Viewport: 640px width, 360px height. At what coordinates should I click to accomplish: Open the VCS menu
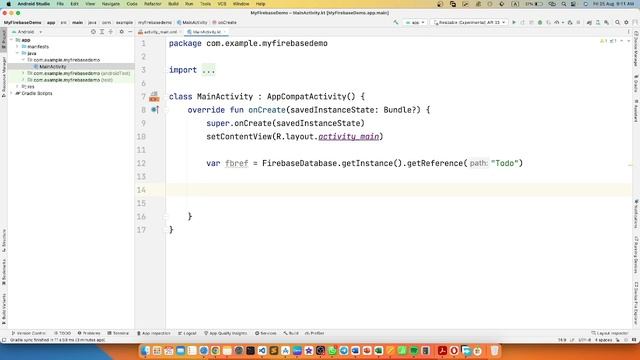(222, 4)
